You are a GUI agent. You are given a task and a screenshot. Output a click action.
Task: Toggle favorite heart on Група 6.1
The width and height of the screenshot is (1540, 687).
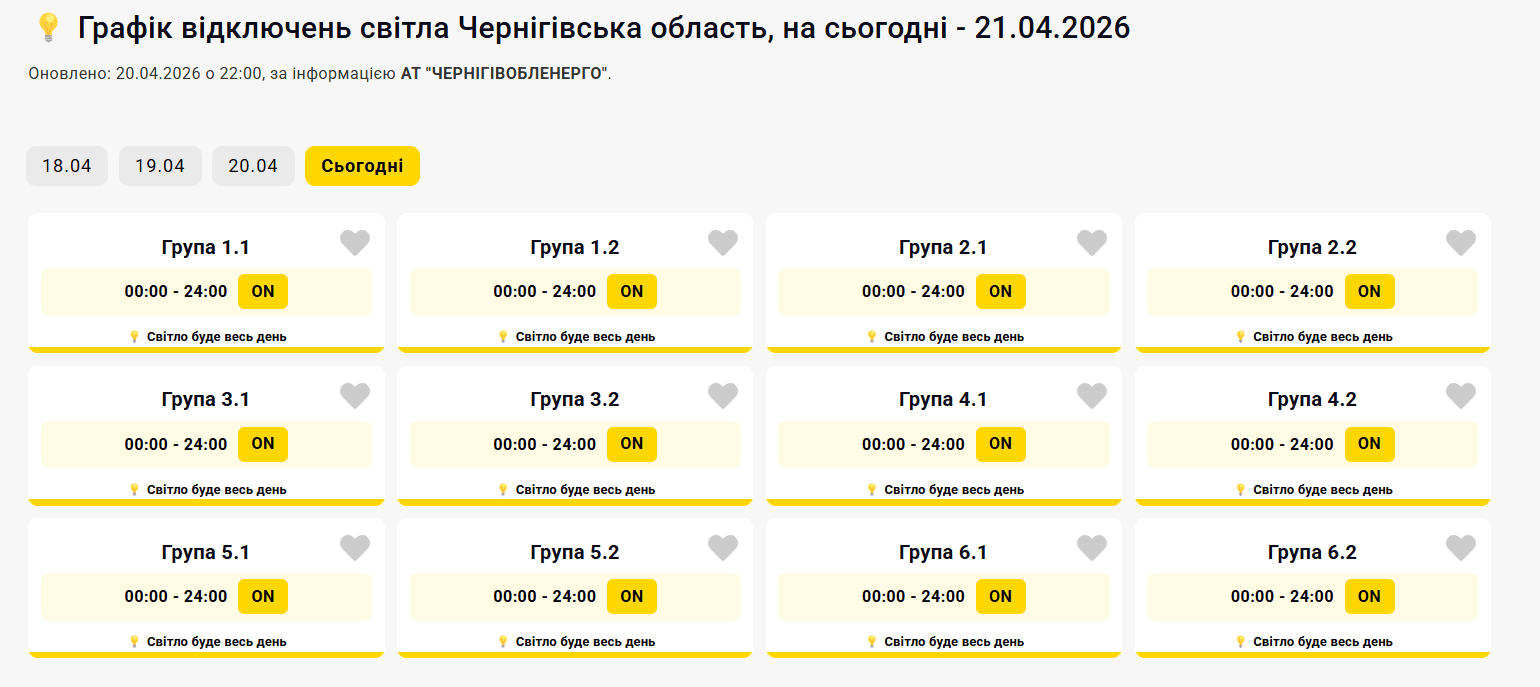[1092, 548]
